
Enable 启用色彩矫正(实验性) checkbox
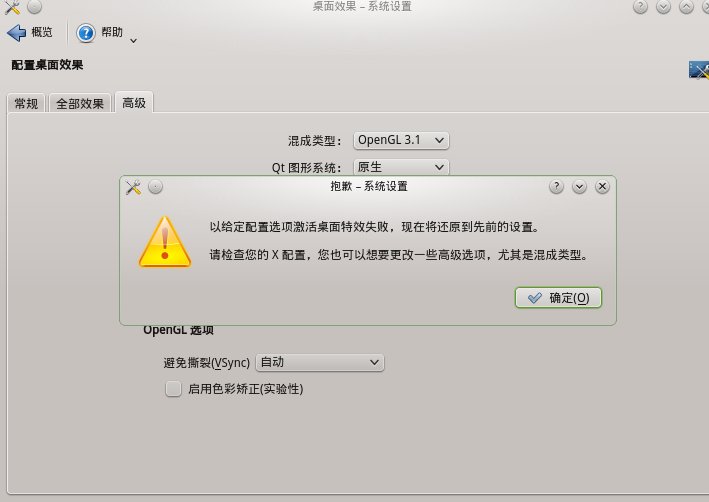(173, 389)
